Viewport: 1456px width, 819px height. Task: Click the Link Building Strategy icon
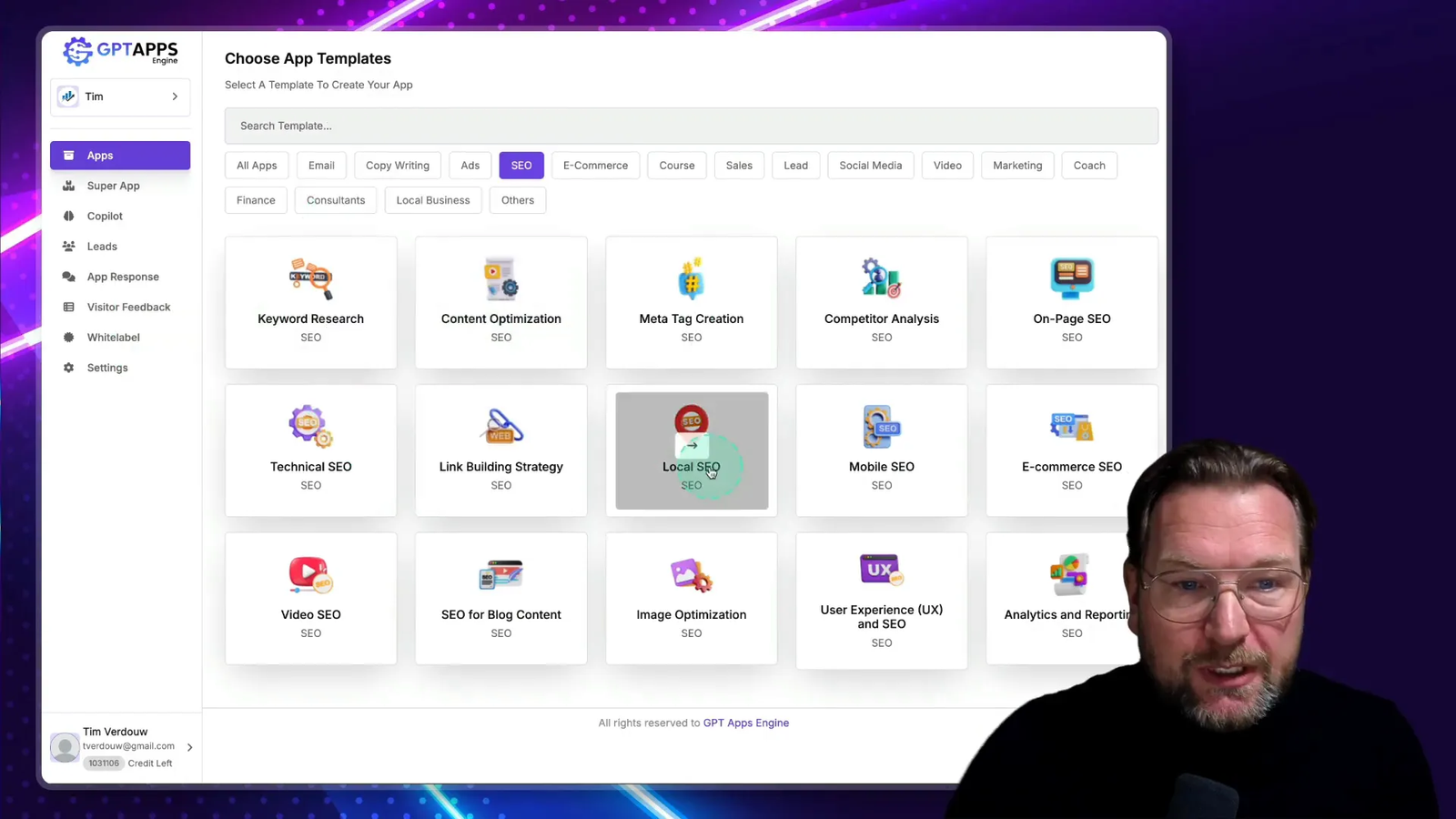pos(500,426)
